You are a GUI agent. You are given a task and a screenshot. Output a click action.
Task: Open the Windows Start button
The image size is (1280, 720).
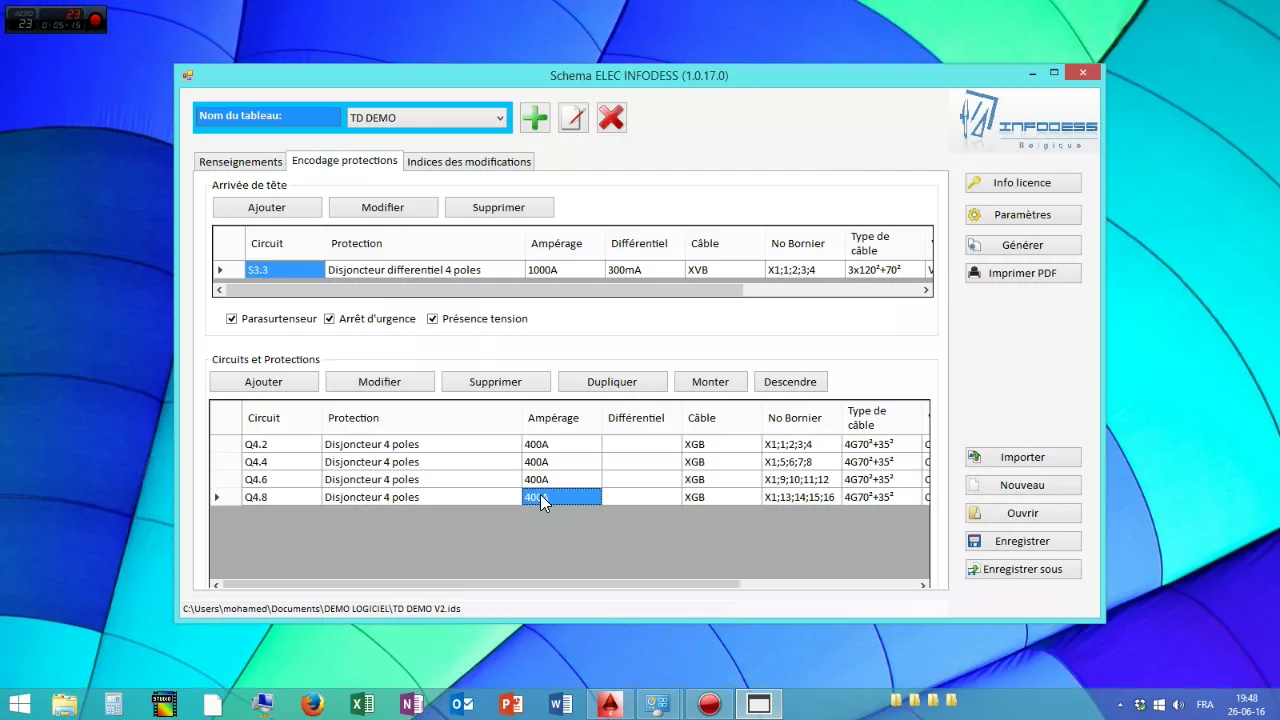19,704
